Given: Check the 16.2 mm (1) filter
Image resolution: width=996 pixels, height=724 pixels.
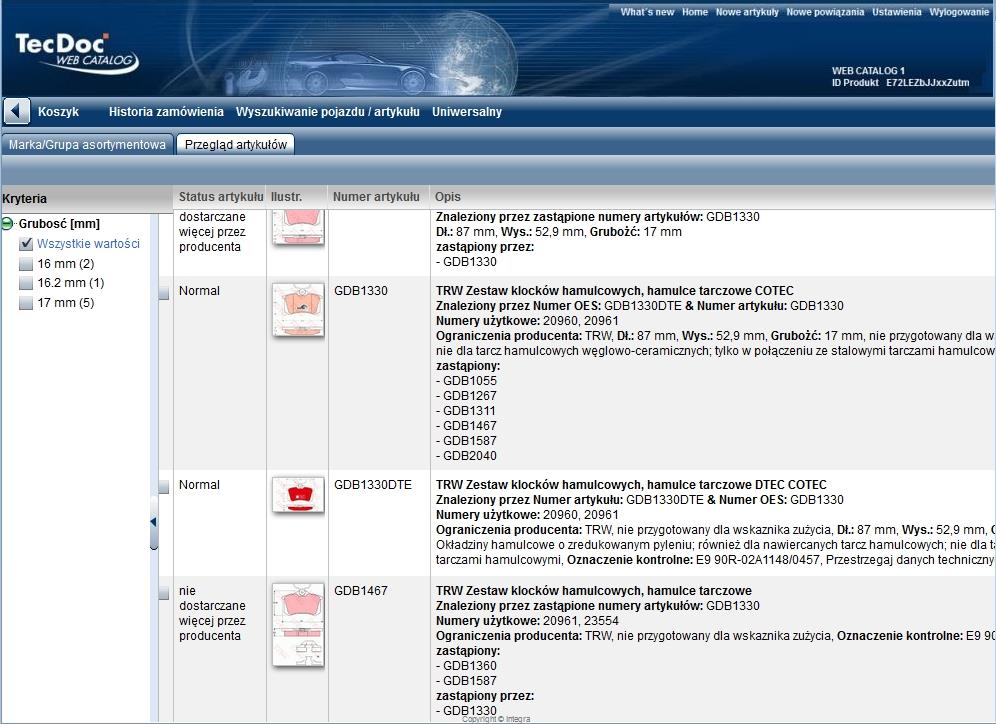Looking at the screenshot, I should click(x=26, y=283).
